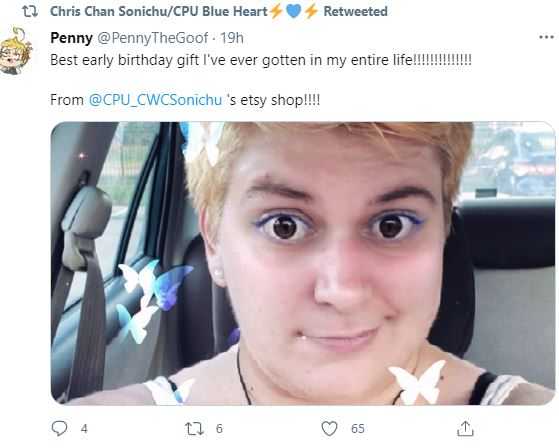Open the share icon below the photo

pyautogui.click(x=465, y=428)
